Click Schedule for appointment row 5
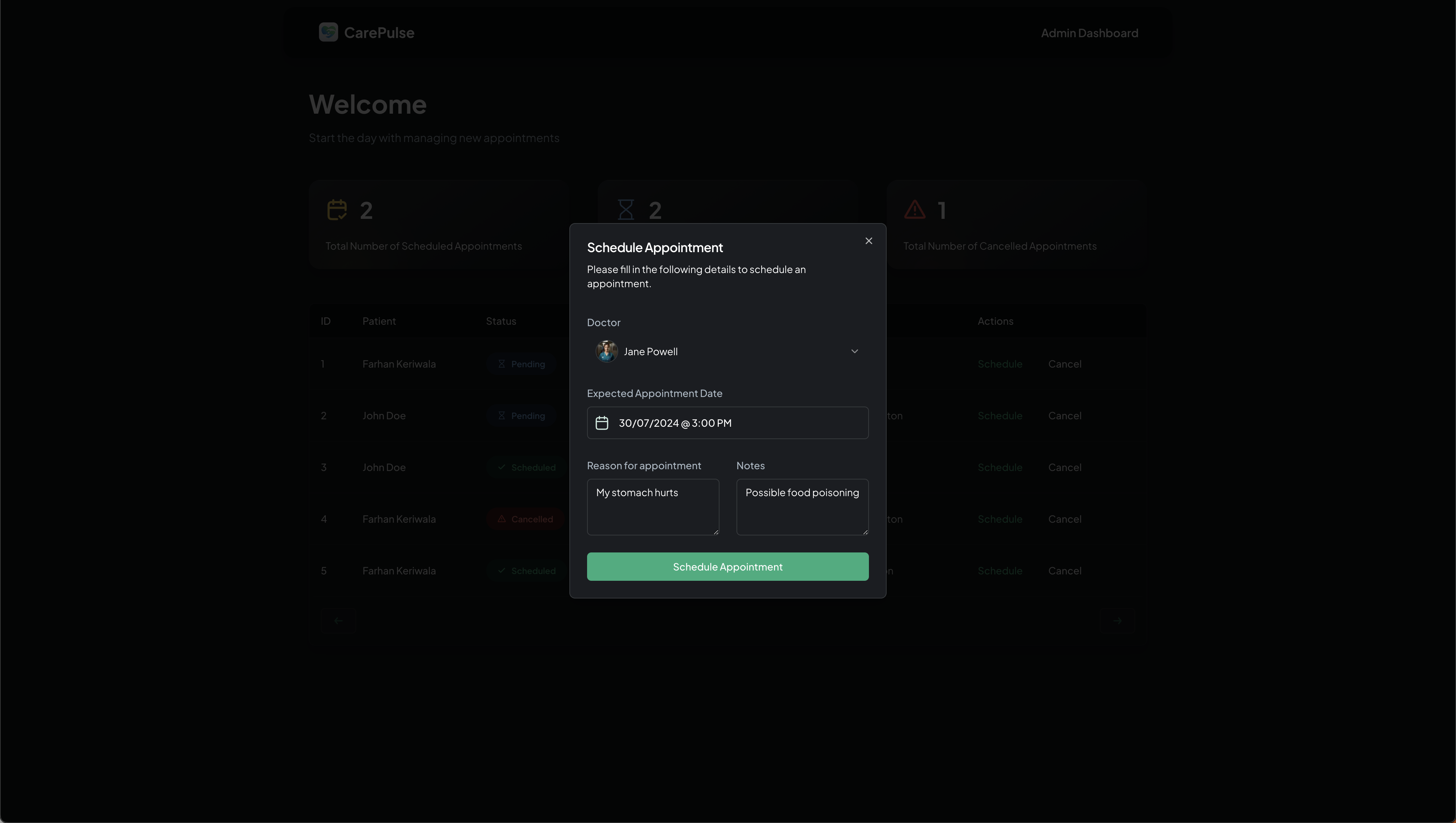The height and width of the screenshot is (823, 1456). pyautogui.click(x=1000, y=571)
